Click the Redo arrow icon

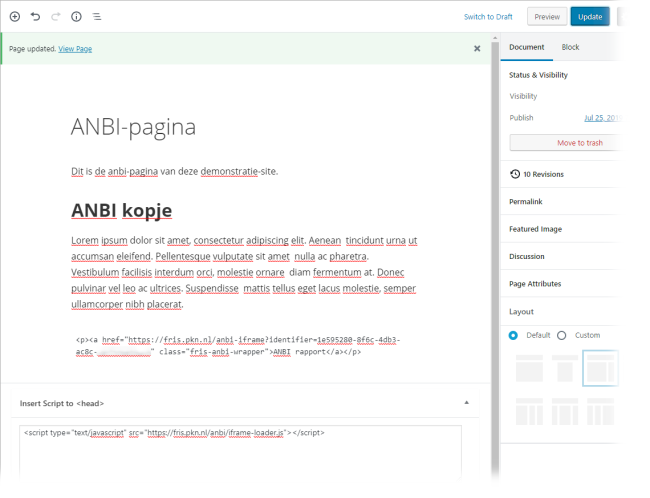[56, 17]
